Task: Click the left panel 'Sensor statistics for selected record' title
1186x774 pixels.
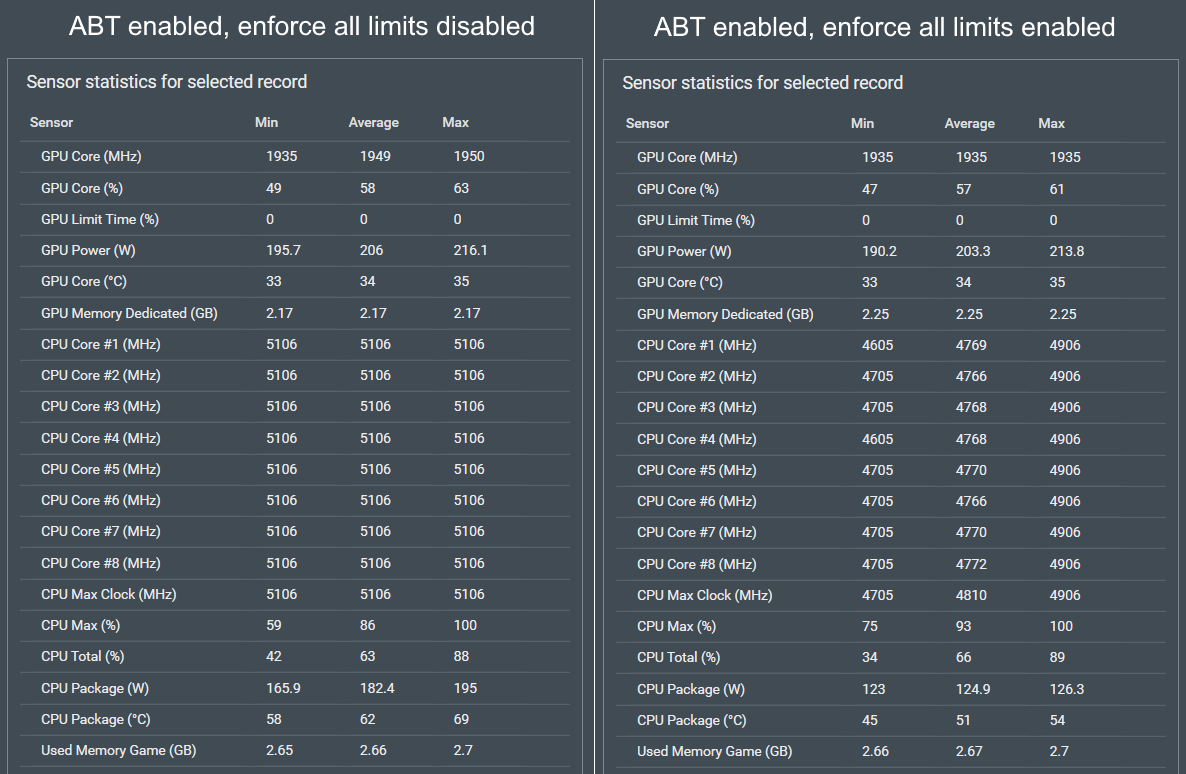Action: 166,82
